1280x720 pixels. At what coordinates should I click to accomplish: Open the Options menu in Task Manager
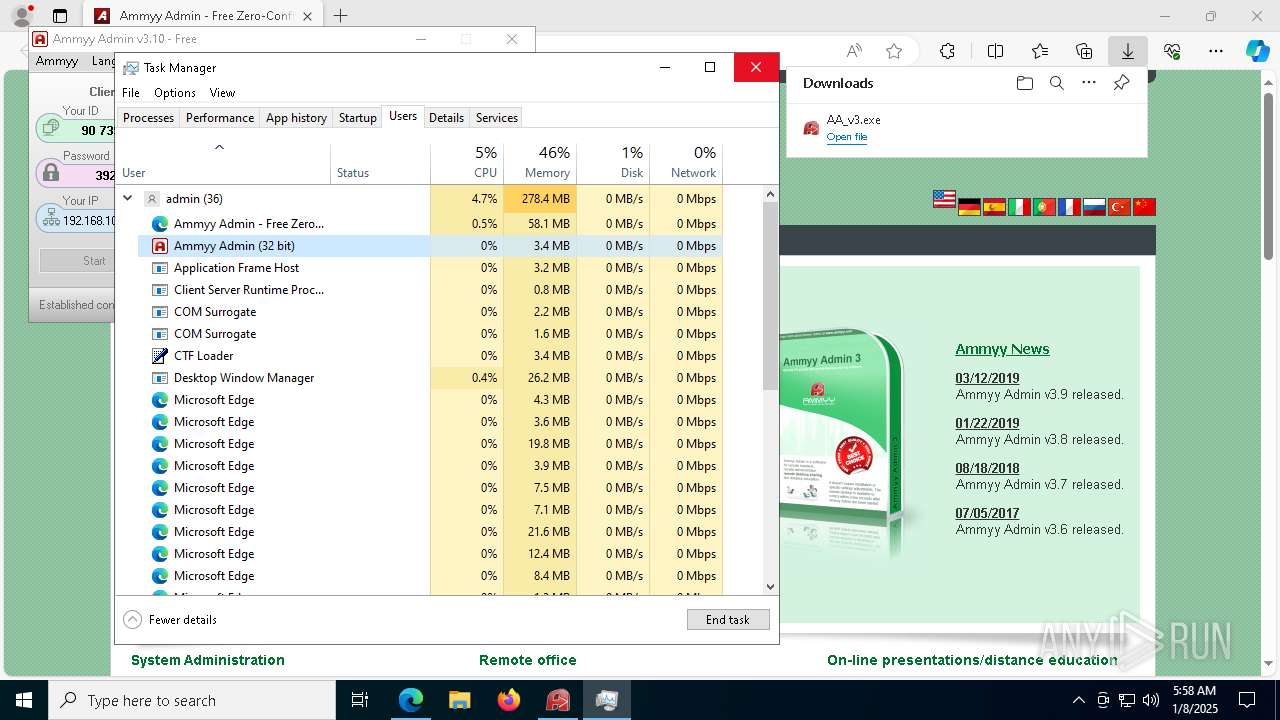[175, 92]
